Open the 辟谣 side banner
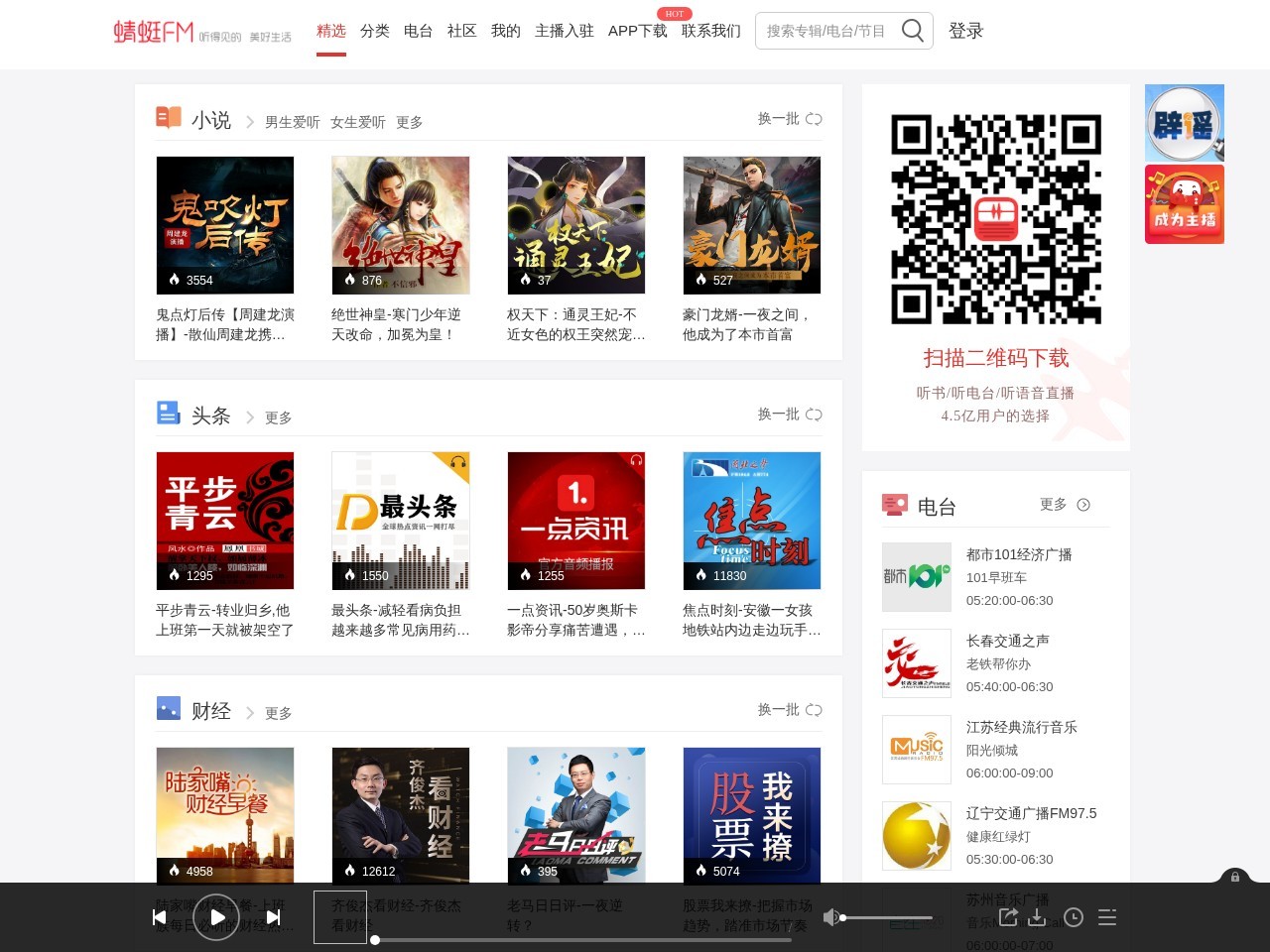The image size is (1270, 952). [x=1185, y=123]
